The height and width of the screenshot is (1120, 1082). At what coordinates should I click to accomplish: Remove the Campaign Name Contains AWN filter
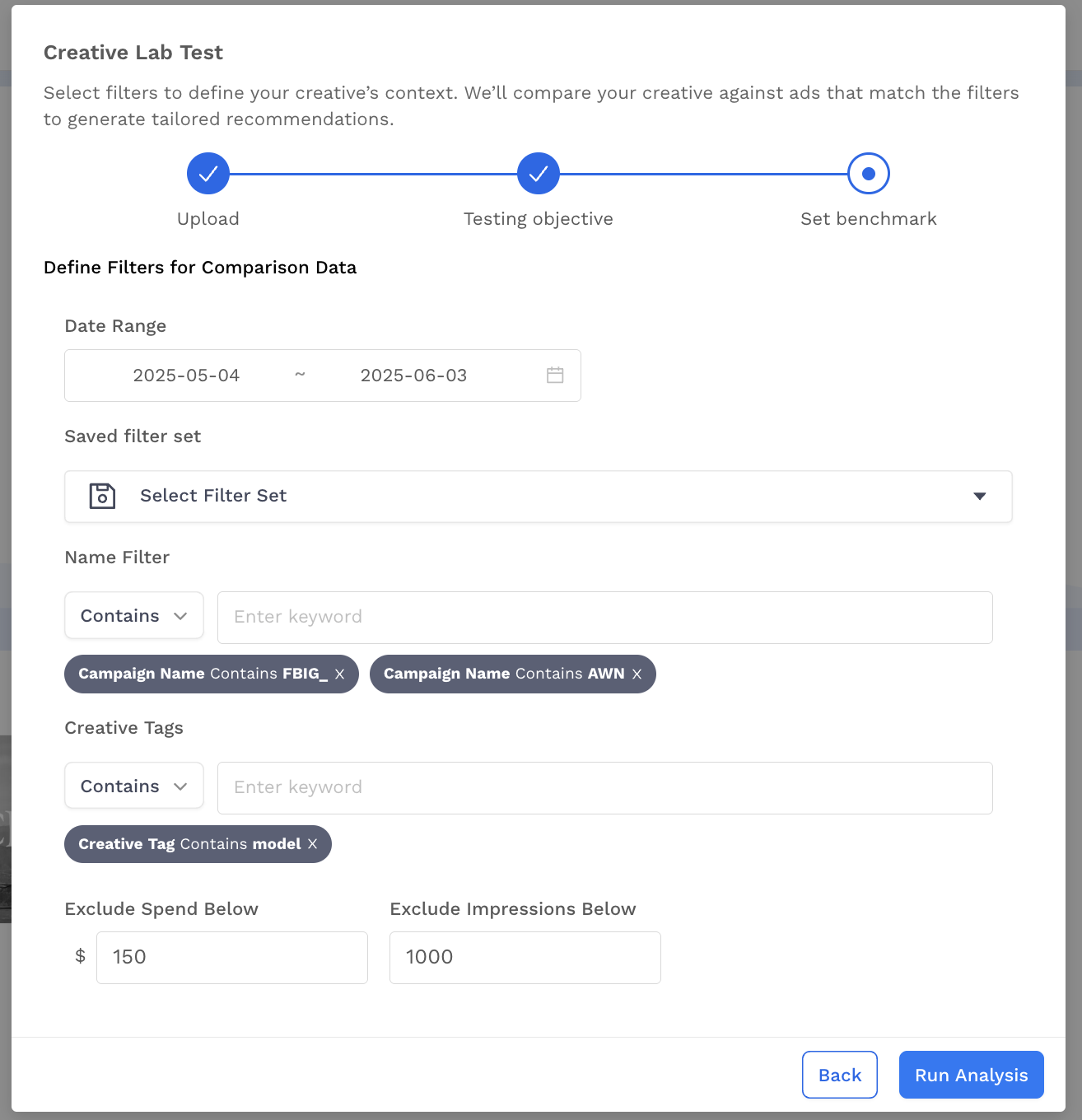(637, 674)
